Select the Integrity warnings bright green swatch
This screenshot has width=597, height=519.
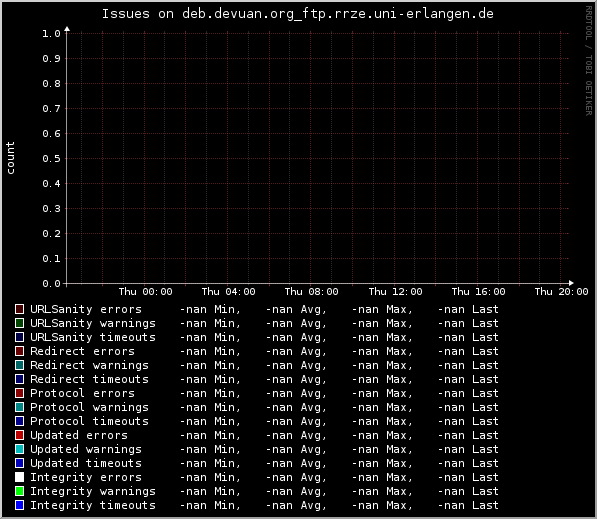[19, 491]
